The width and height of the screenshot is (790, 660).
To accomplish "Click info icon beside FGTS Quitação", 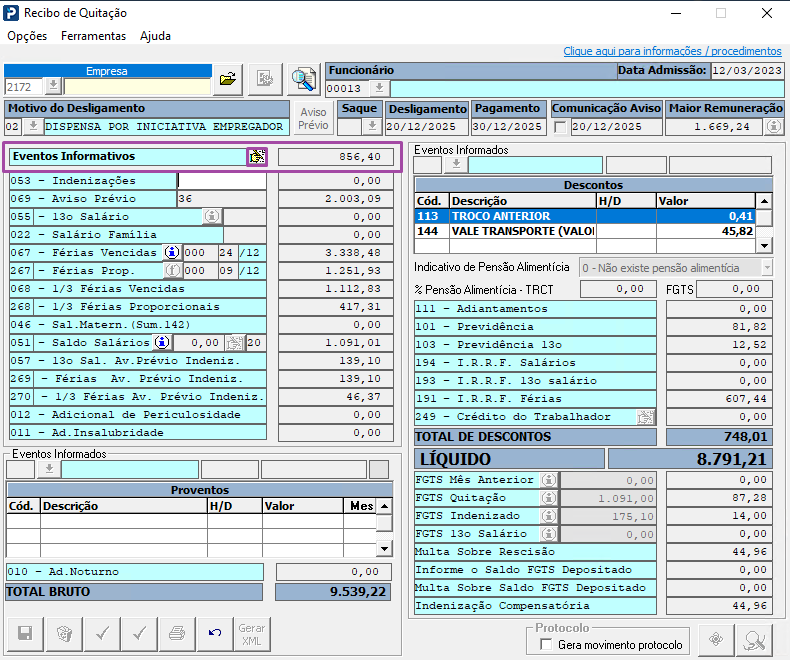I will [549, 498].
